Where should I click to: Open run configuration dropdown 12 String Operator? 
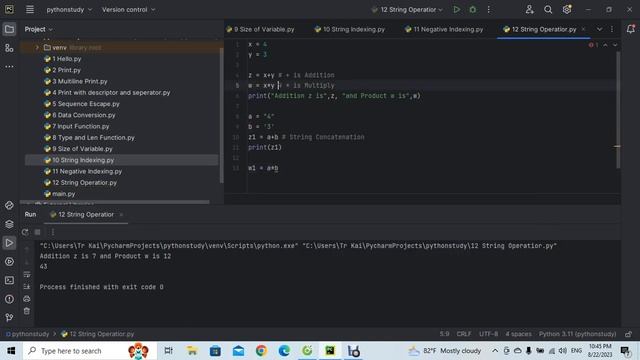click(407, 9)
